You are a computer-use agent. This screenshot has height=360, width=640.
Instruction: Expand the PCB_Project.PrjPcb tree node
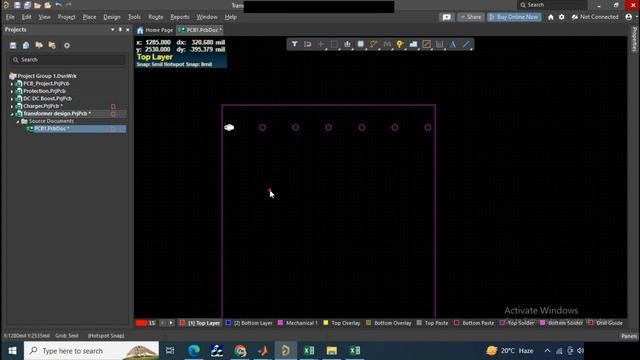click(12, 84)
